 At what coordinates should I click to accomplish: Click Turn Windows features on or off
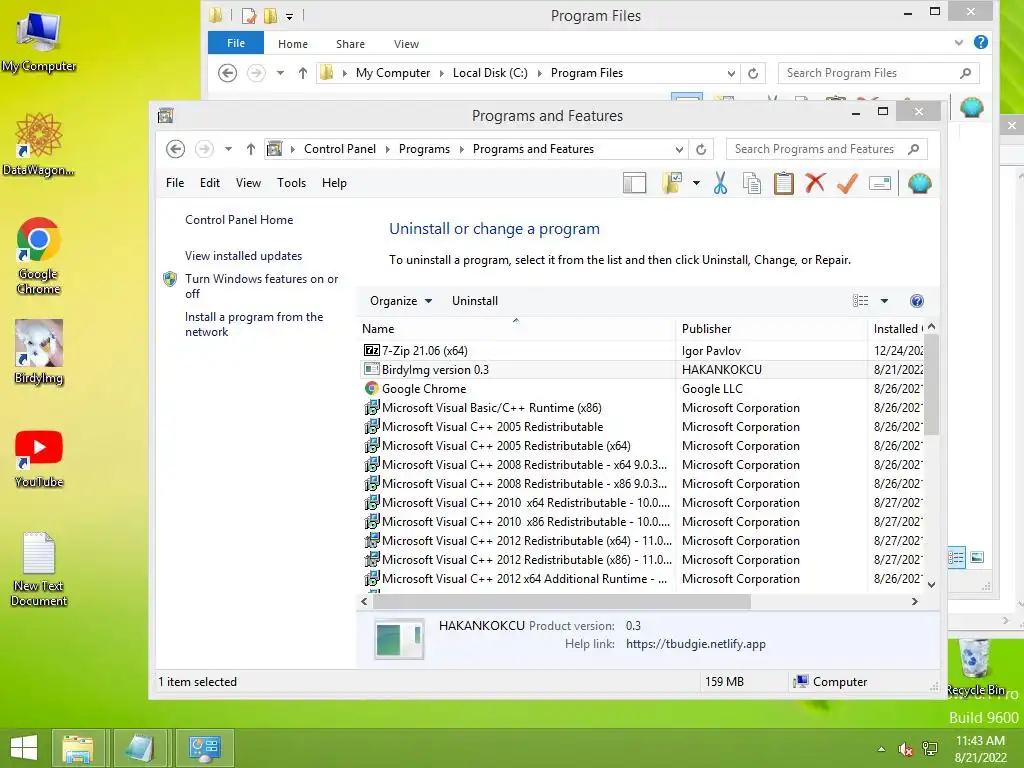pos(261,286)
